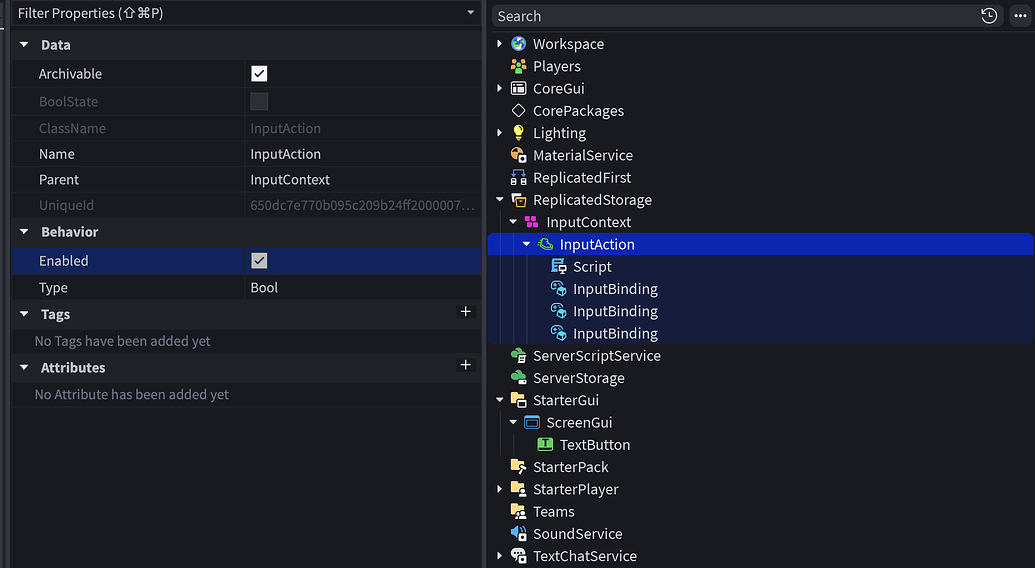
Task: Click the ScreenGui icon
Action: (x=531, y=422)
